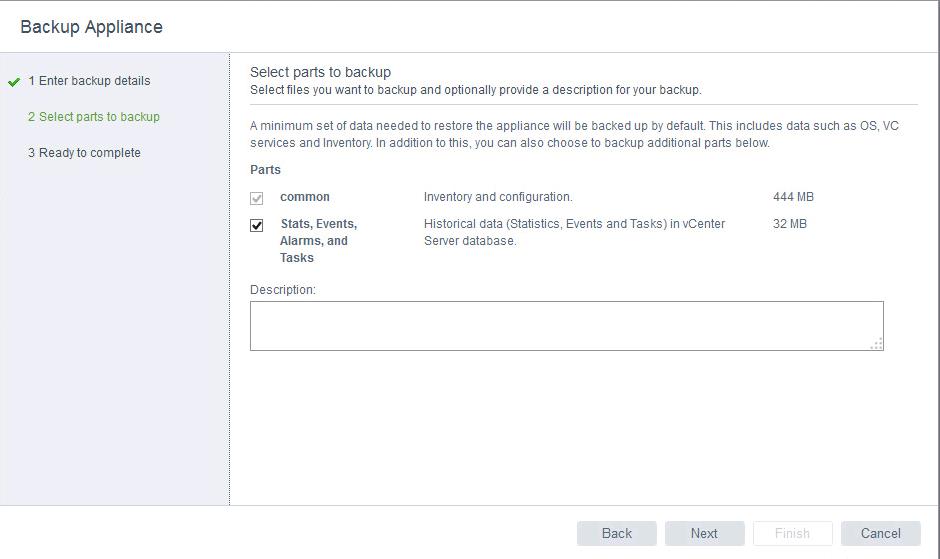940x559 pixels.
Task: Click the Back button
Action: click(617, 533)
